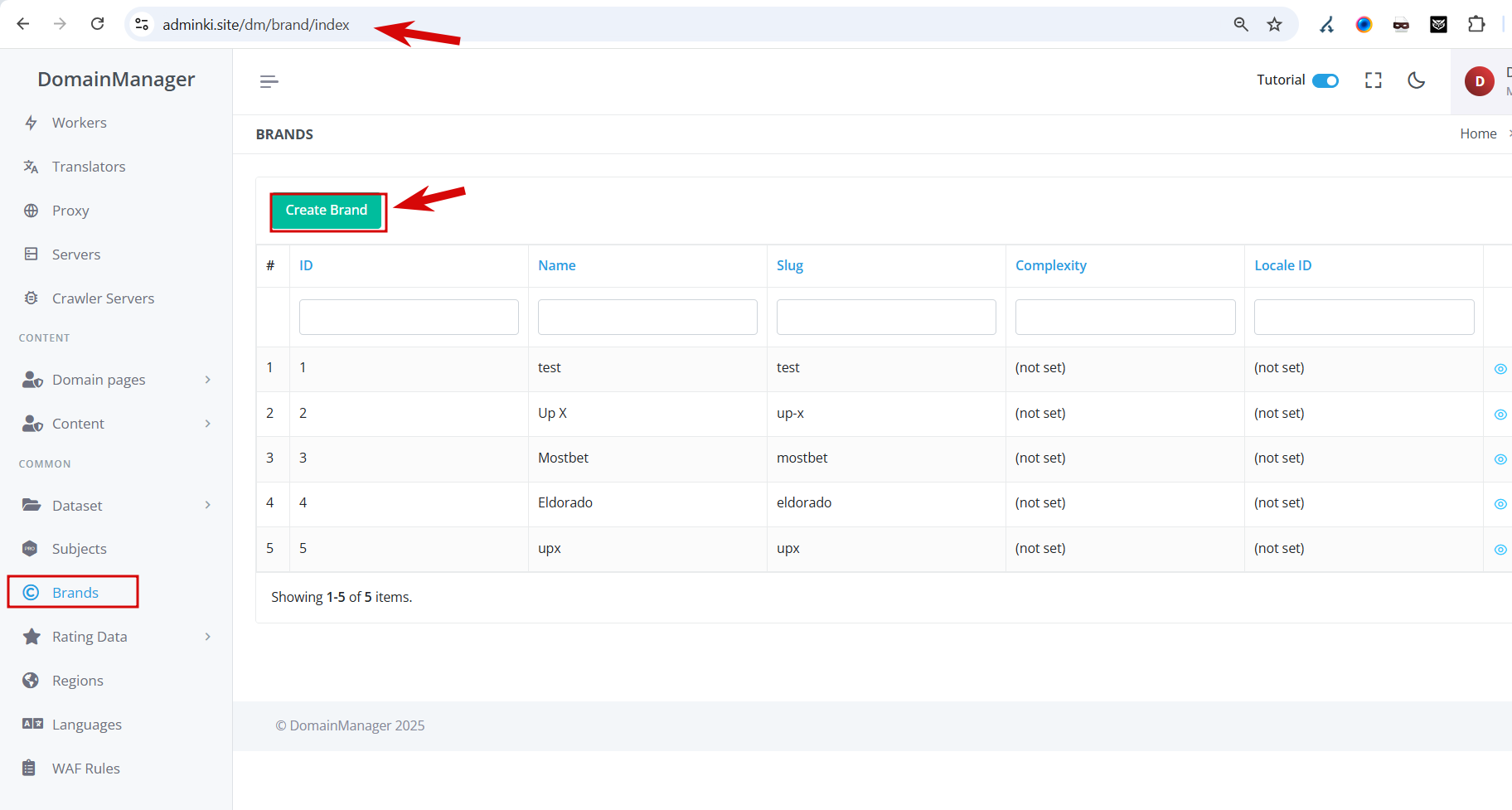Focus the Locale ID filter input
This screenshot has height=810, width=1512.
[1364, 317]
